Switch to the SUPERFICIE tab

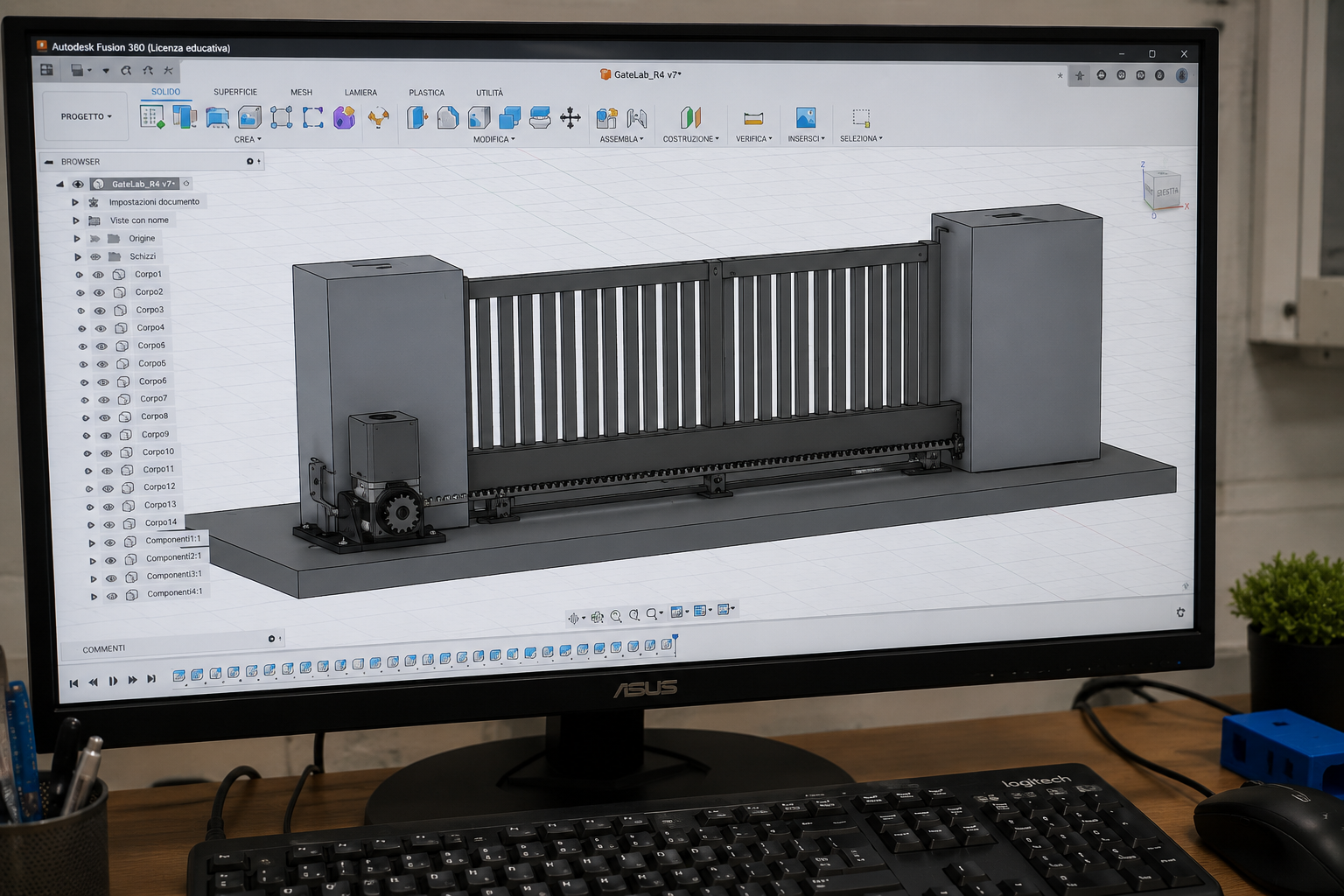235,92
